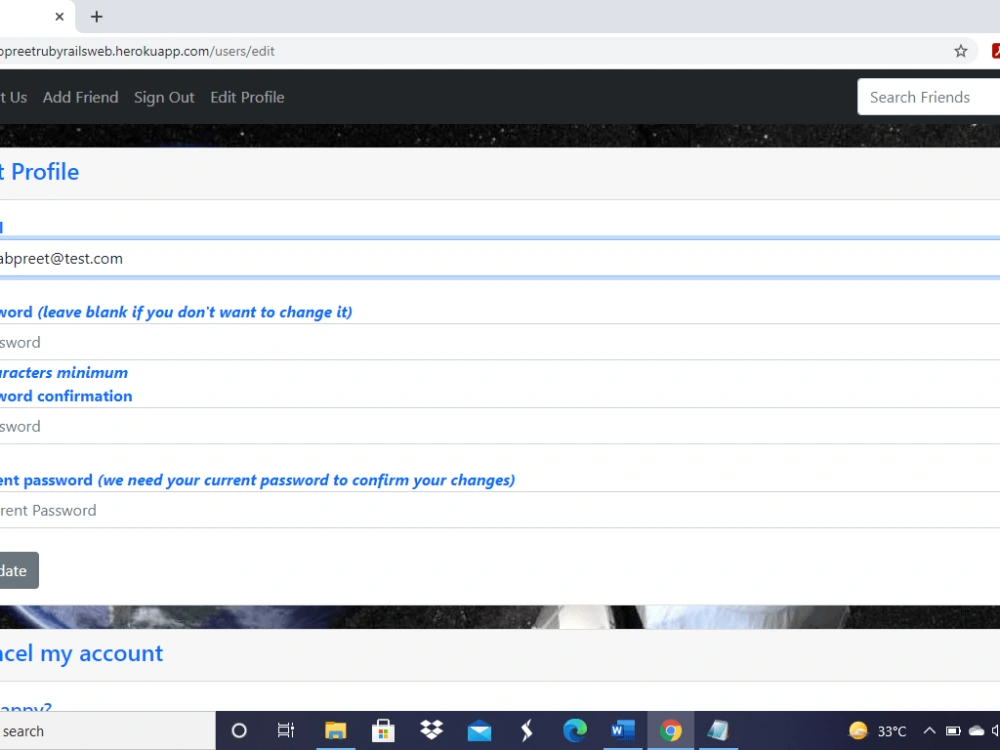Image resolution: width=1000 pixels, height=750 pixels.
Task: Click the email field with test.com address
Action: point(500,258)
